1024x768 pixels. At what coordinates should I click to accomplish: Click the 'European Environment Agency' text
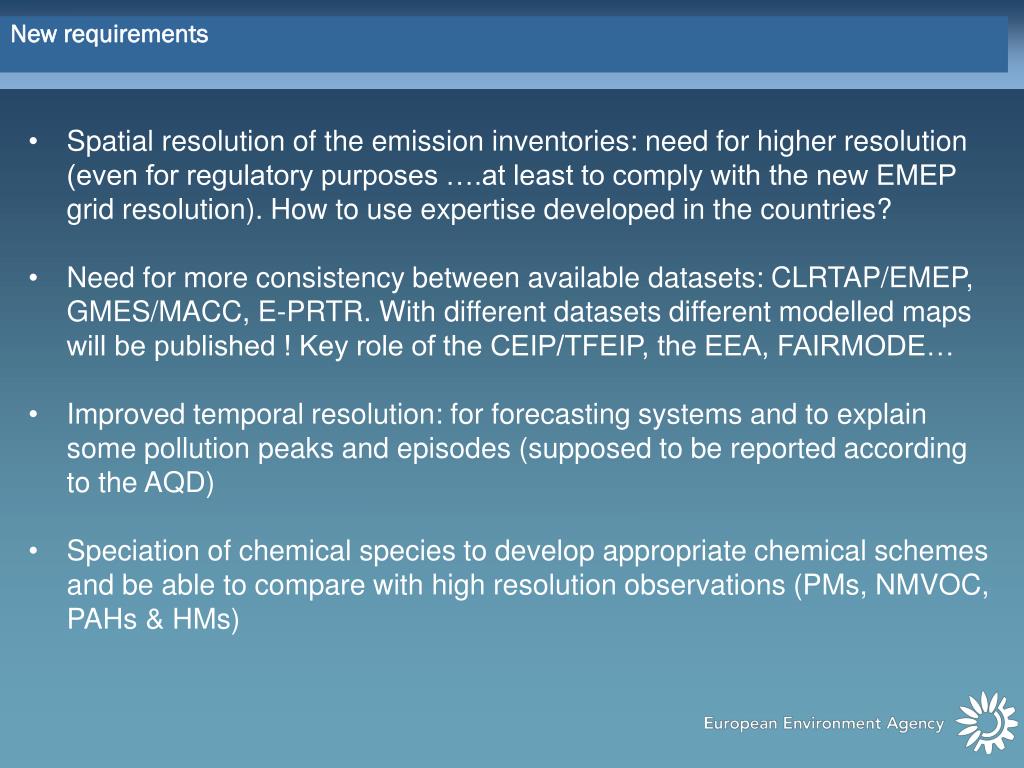click(x=824, y=724)
